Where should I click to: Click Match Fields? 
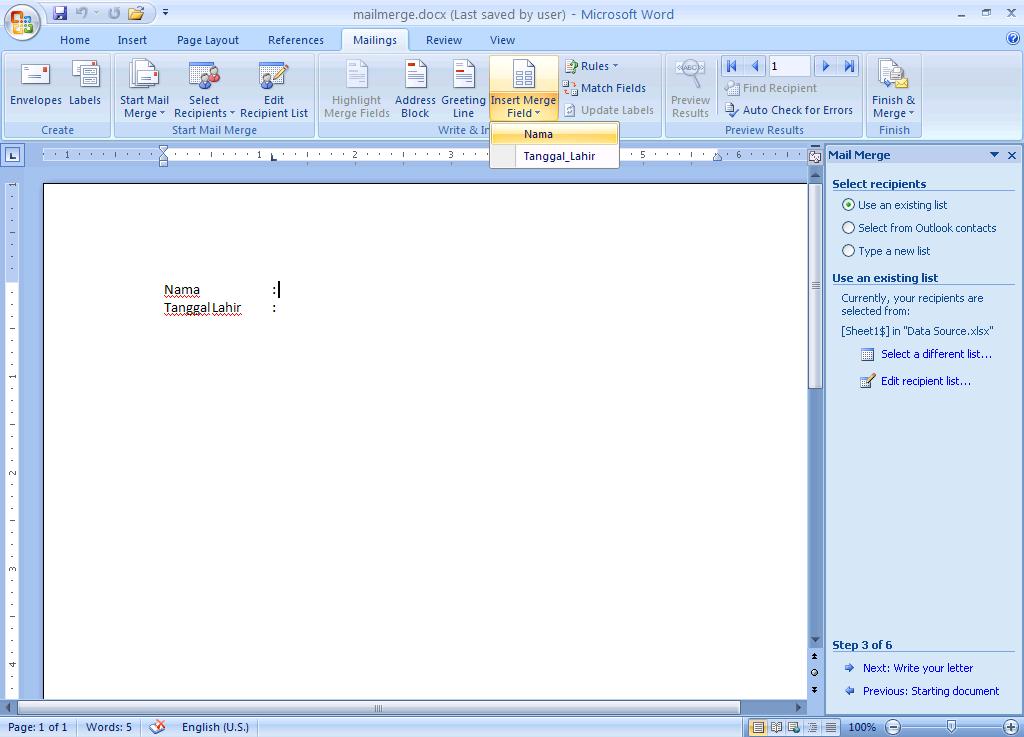(x=604, y=88)
